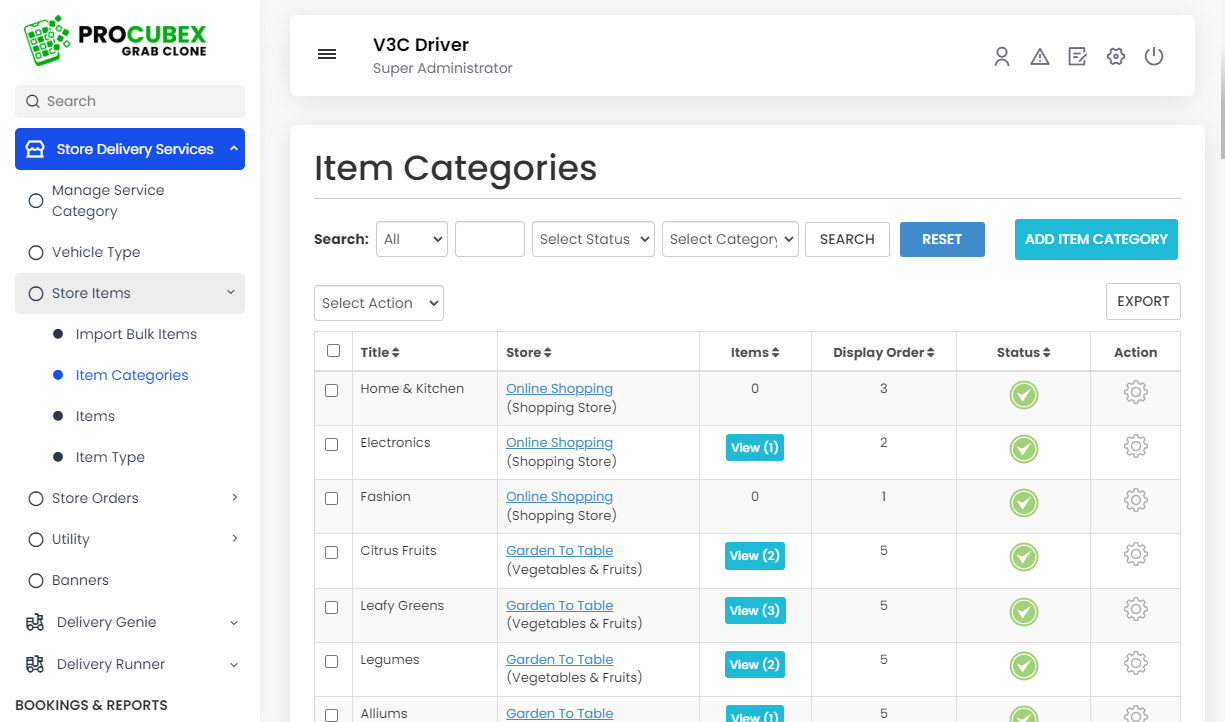The height and width of the screenshot is (722, 1225).
Task: Sort table by Store column arrows
Action: pyautogui.click(x=548, y=353)
